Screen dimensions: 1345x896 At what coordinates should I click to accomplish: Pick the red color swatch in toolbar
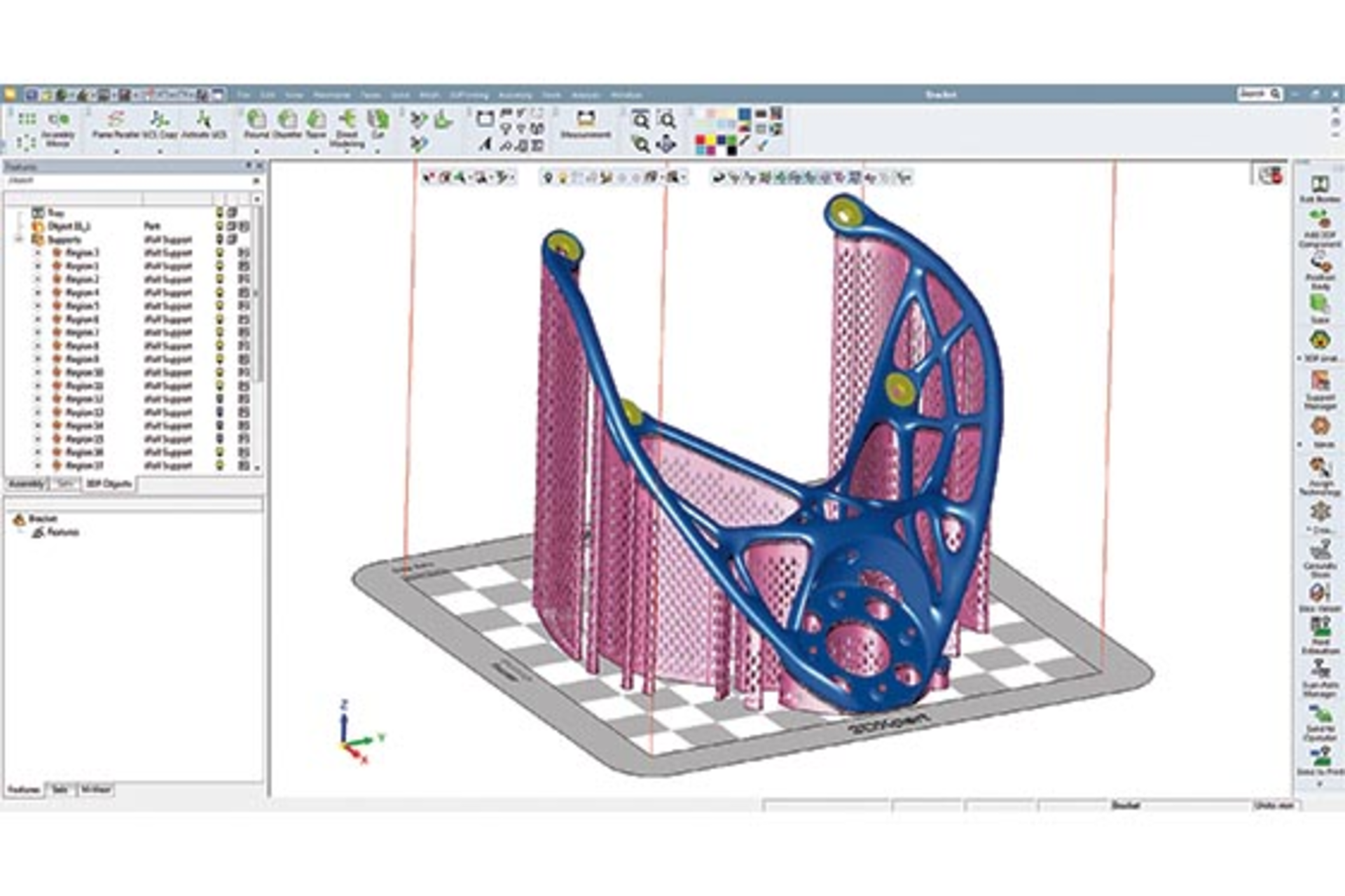pos(700,141)
